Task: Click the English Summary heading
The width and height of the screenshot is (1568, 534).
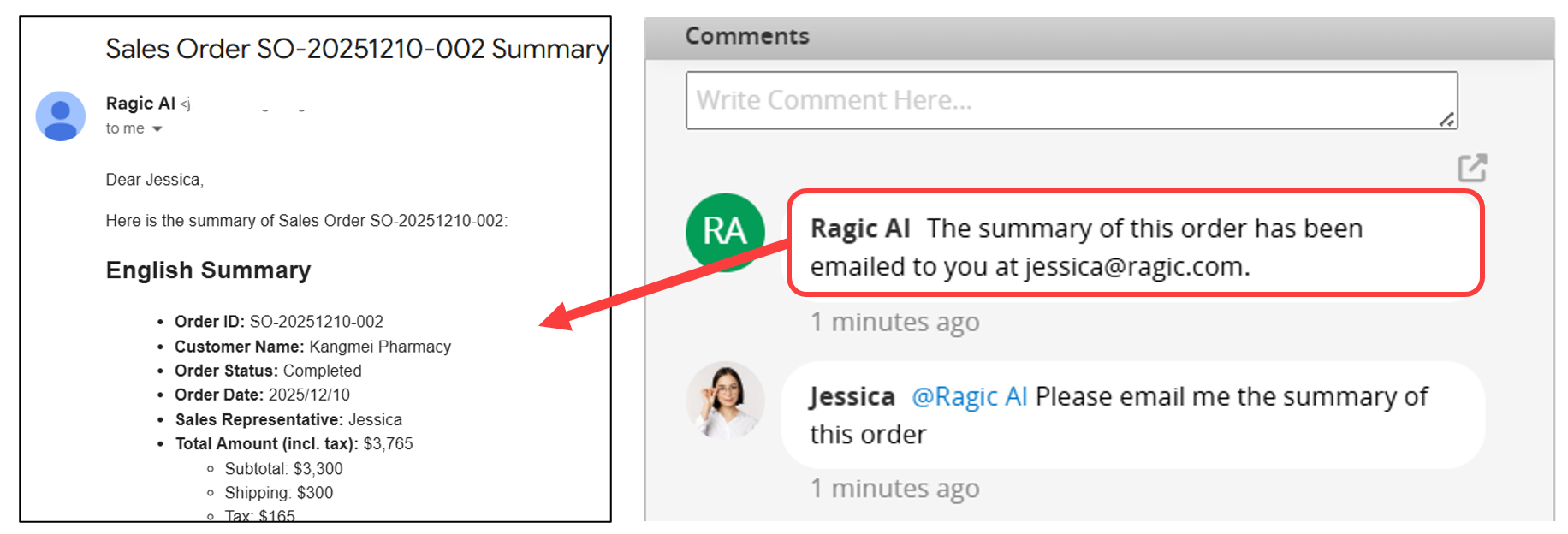Action: (x=208, y=270)
